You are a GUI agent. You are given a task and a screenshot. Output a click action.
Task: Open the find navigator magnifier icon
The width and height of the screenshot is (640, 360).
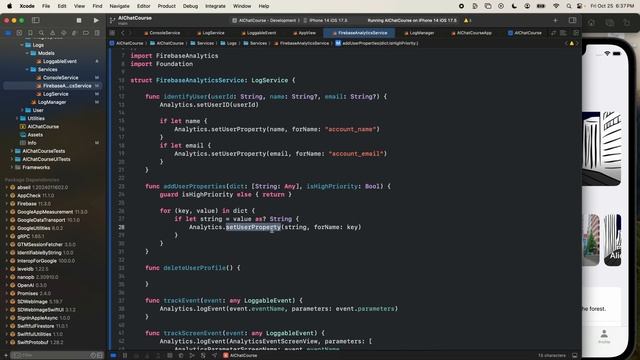click(41, 33)
